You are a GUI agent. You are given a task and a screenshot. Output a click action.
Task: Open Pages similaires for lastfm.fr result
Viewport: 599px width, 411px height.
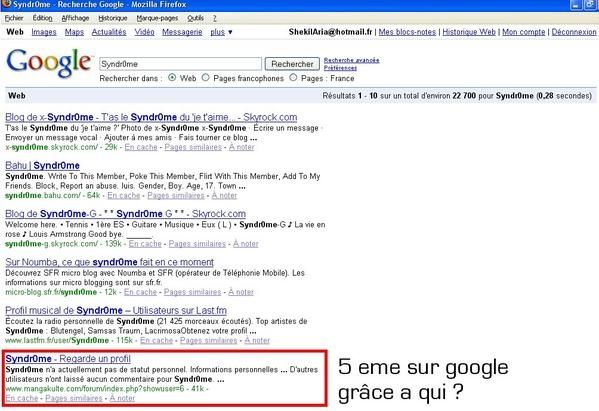tap(209, 340)
